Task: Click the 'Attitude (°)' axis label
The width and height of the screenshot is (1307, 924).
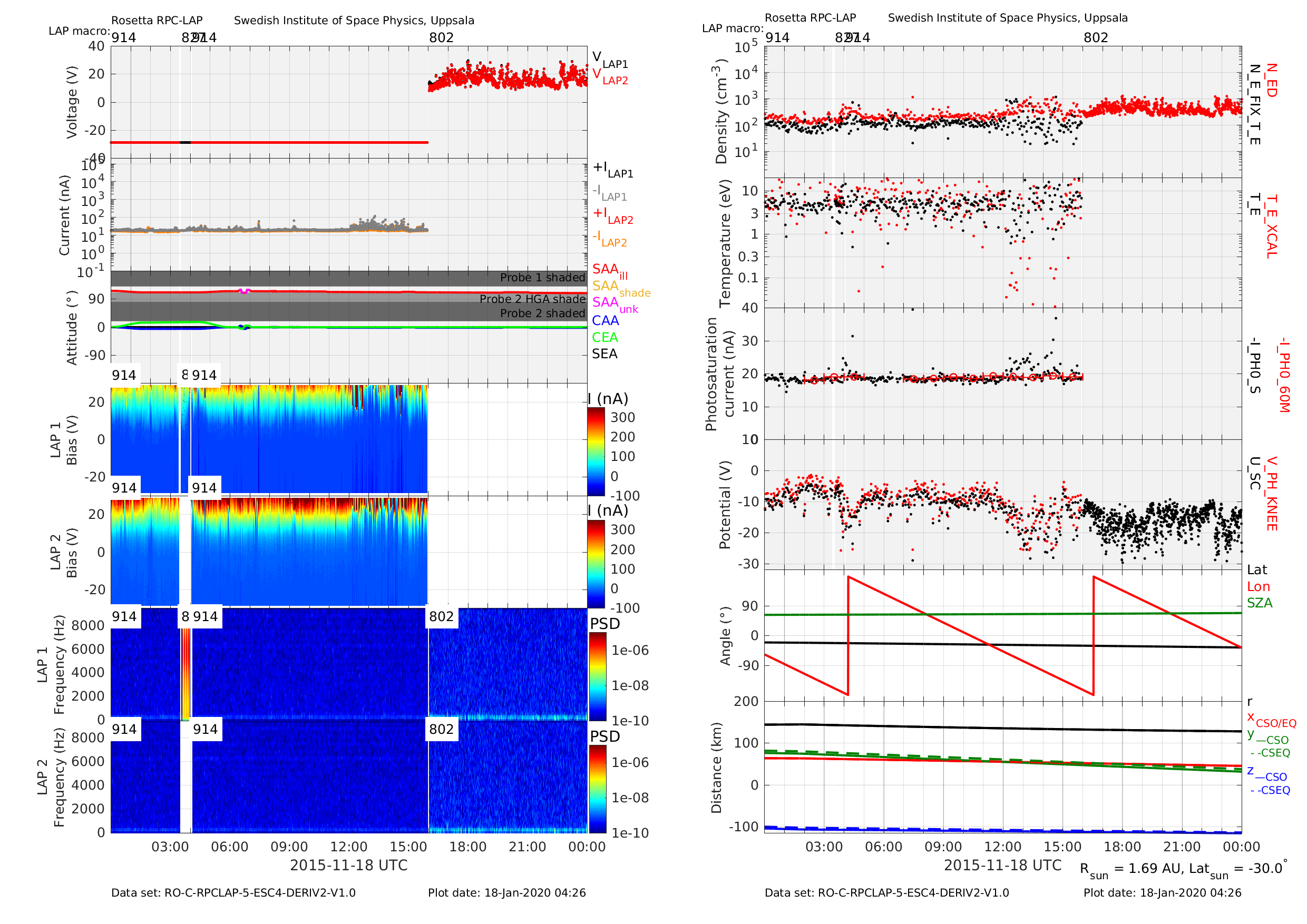Action: (x=72, y=328)
